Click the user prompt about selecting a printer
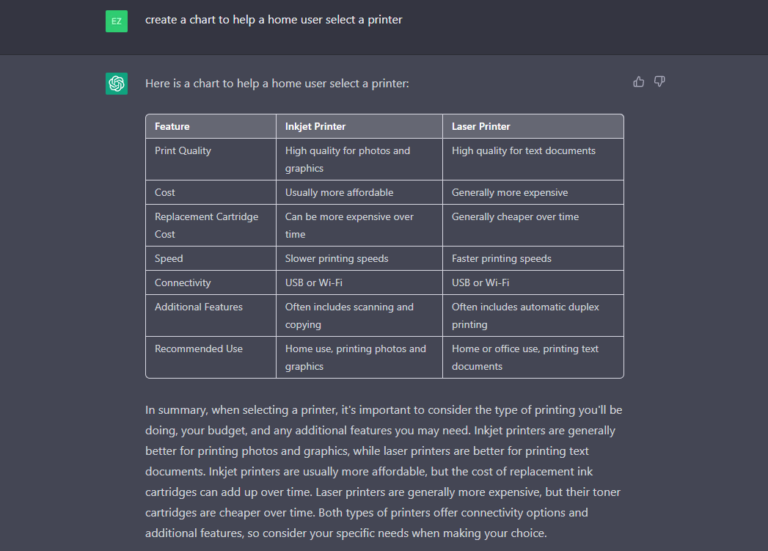 [x=273, y=20]
